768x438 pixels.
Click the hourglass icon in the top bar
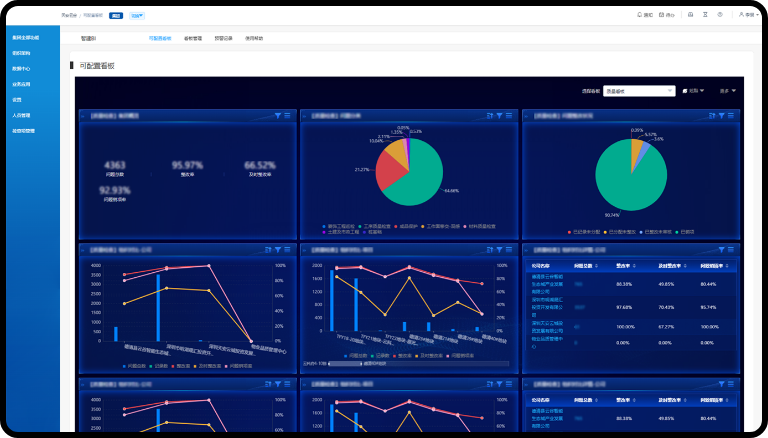click(705, 15)
